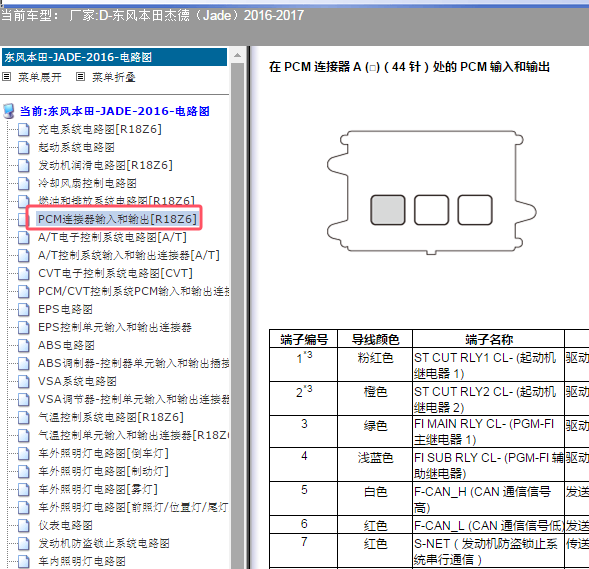Viewport: 589px width, 569px height.
Task: Click page icon beside 仪表电路图
Action: [24, 525]
